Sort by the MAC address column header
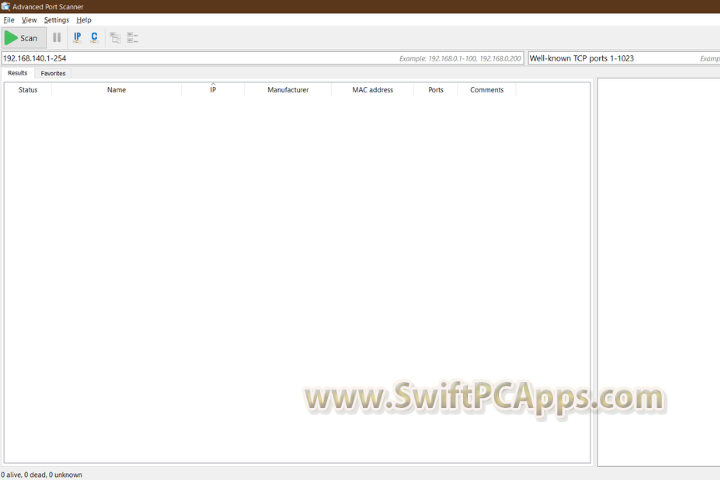The height and width of the screenshot is (480, 720). pyautogui.click(x=372, y=90)
